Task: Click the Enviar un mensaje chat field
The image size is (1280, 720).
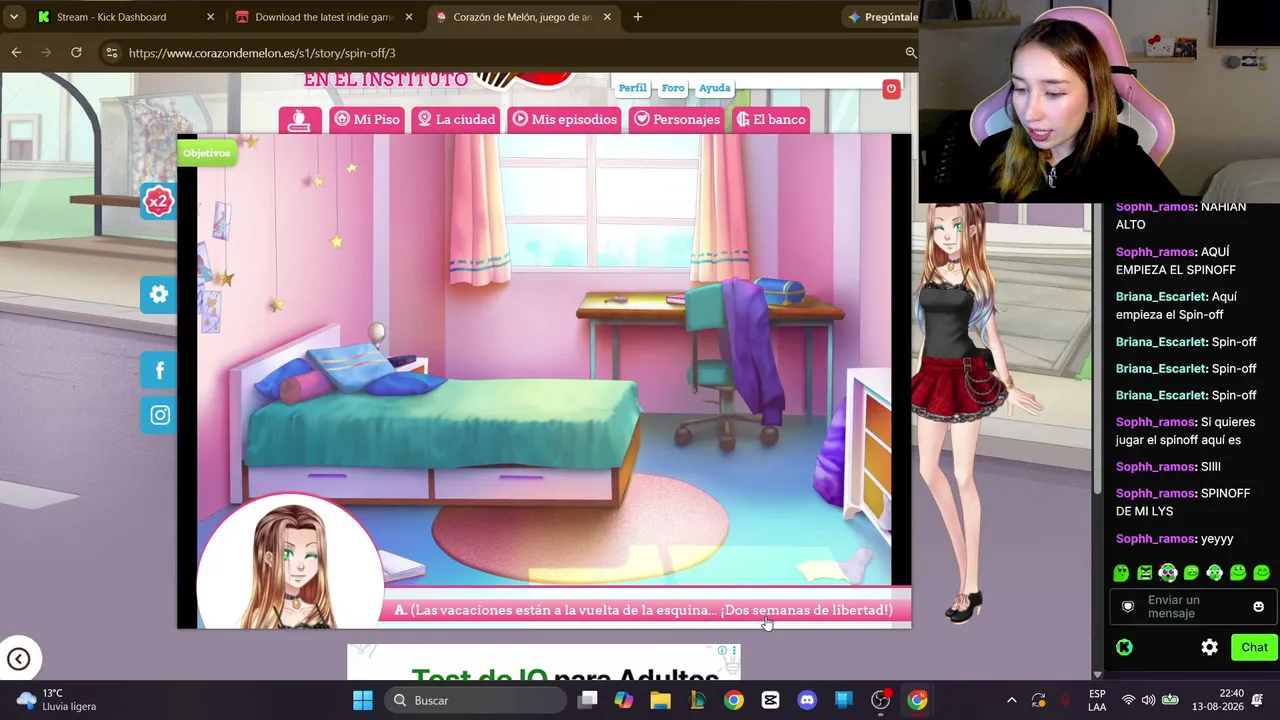Action: pyautogui.click(x=1192, y=607)
